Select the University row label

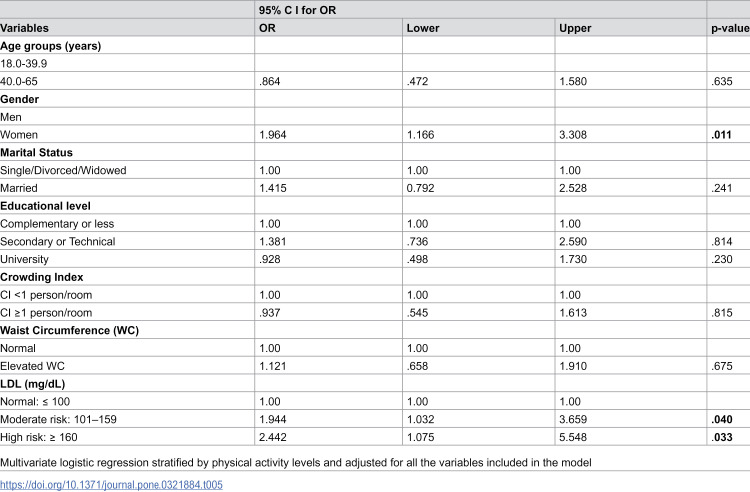(x=24, y=259)
